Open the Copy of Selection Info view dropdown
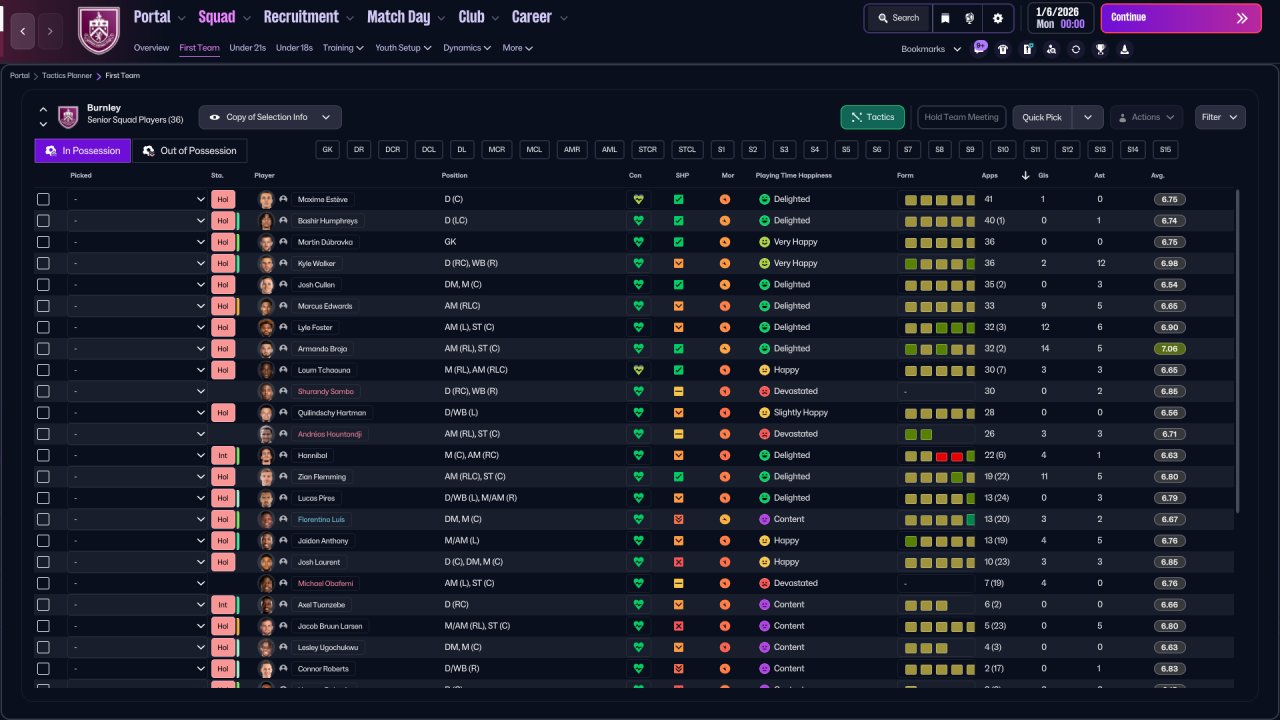This screenshot has width=1280, height=720. pyautogui.click(x=270, y=117)
